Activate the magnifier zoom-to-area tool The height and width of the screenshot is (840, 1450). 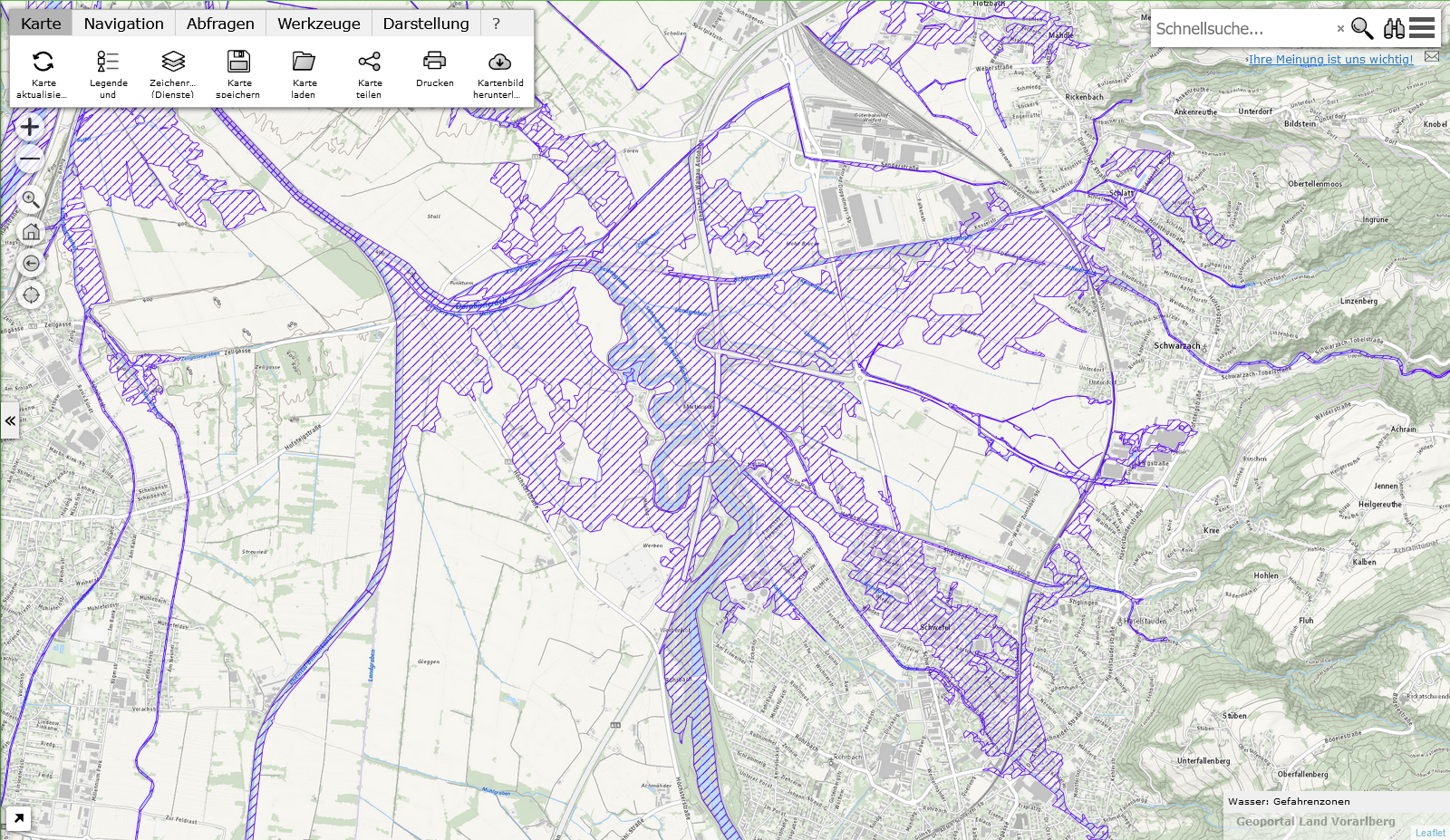tap(31, 199)
